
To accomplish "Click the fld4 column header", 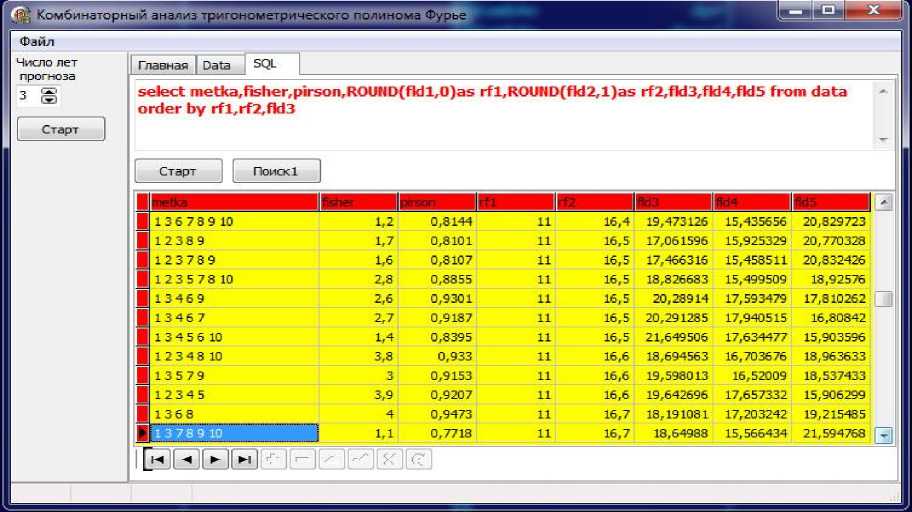I will tap(751, 202).
